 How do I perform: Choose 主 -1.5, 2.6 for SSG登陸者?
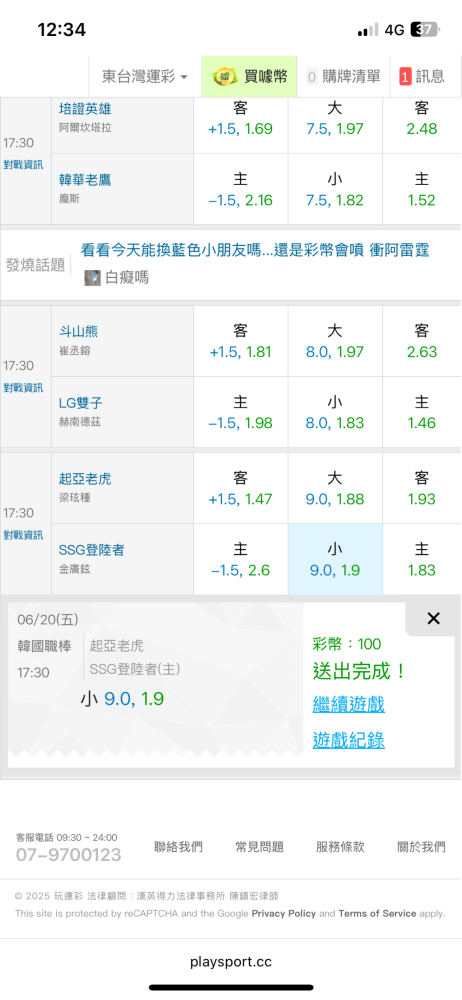241,559
